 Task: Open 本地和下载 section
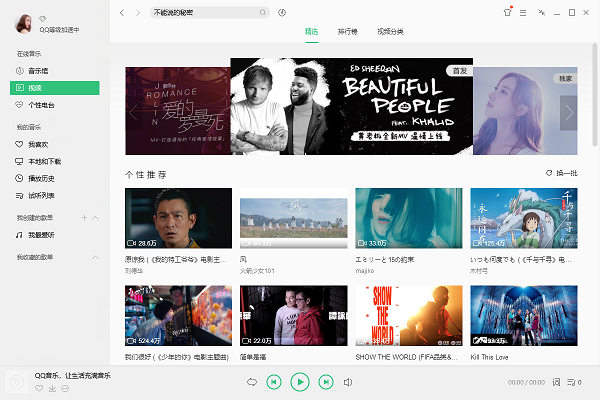44,161
